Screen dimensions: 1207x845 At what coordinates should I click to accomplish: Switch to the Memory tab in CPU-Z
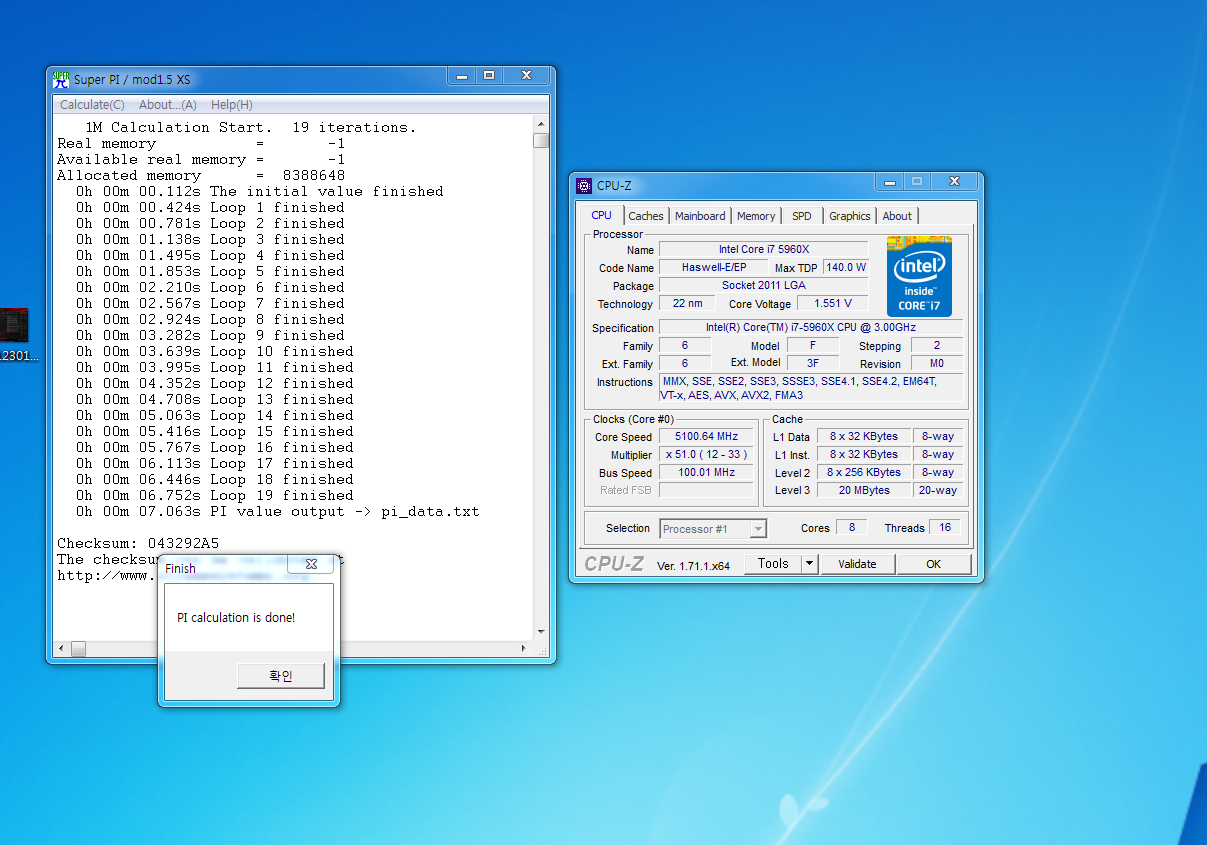(756, 216)
